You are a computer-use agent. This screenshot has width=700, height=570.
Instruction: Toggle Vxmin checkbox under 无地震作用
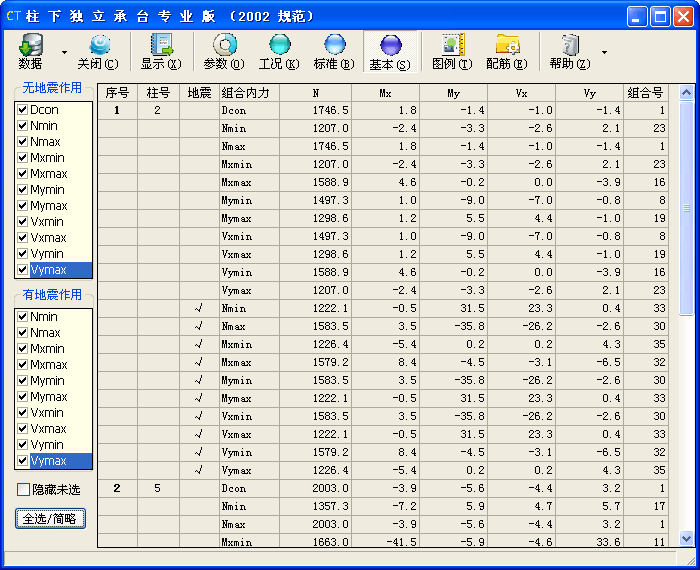tap(23, 222)
